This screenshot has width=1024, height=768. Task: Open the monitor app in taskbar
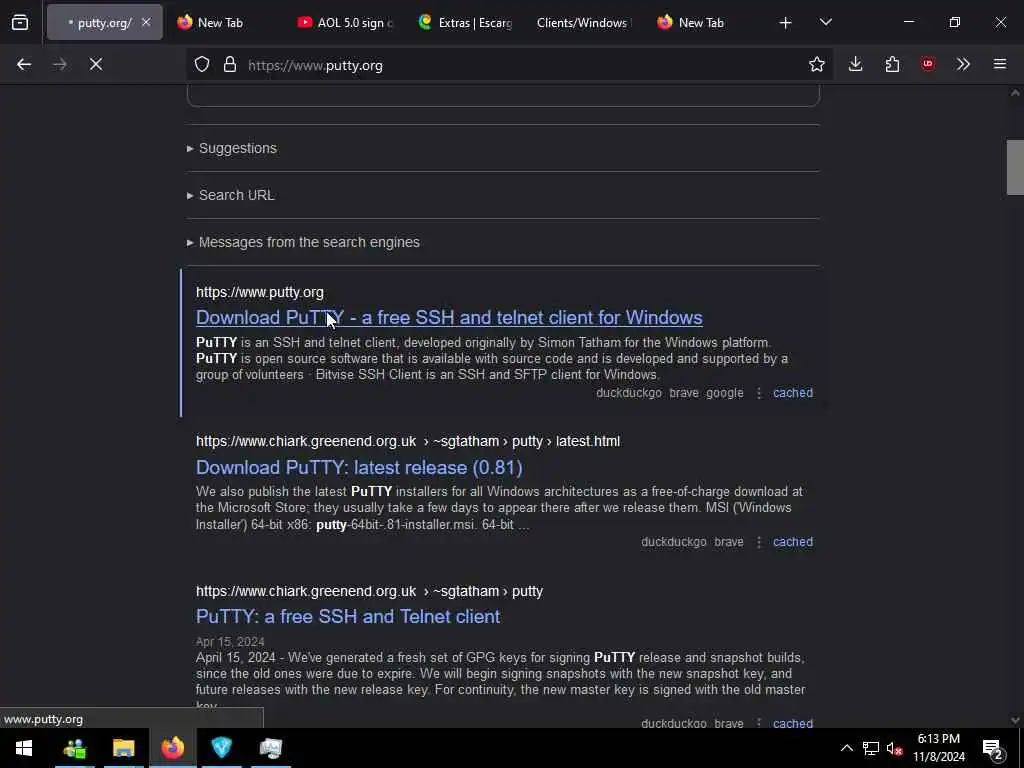(x=270, y=748)
